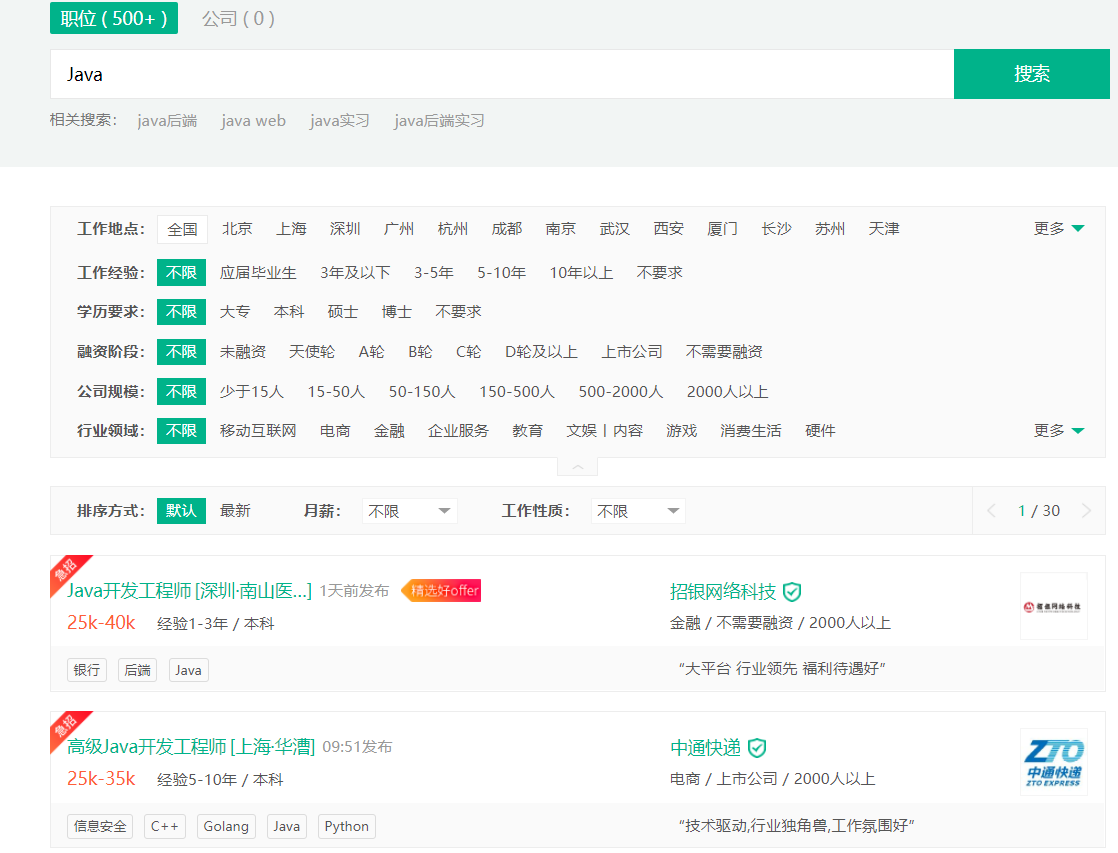Click the 精选好offer badge
This screenshot has width=1118, height=853.
click(441, 591)
